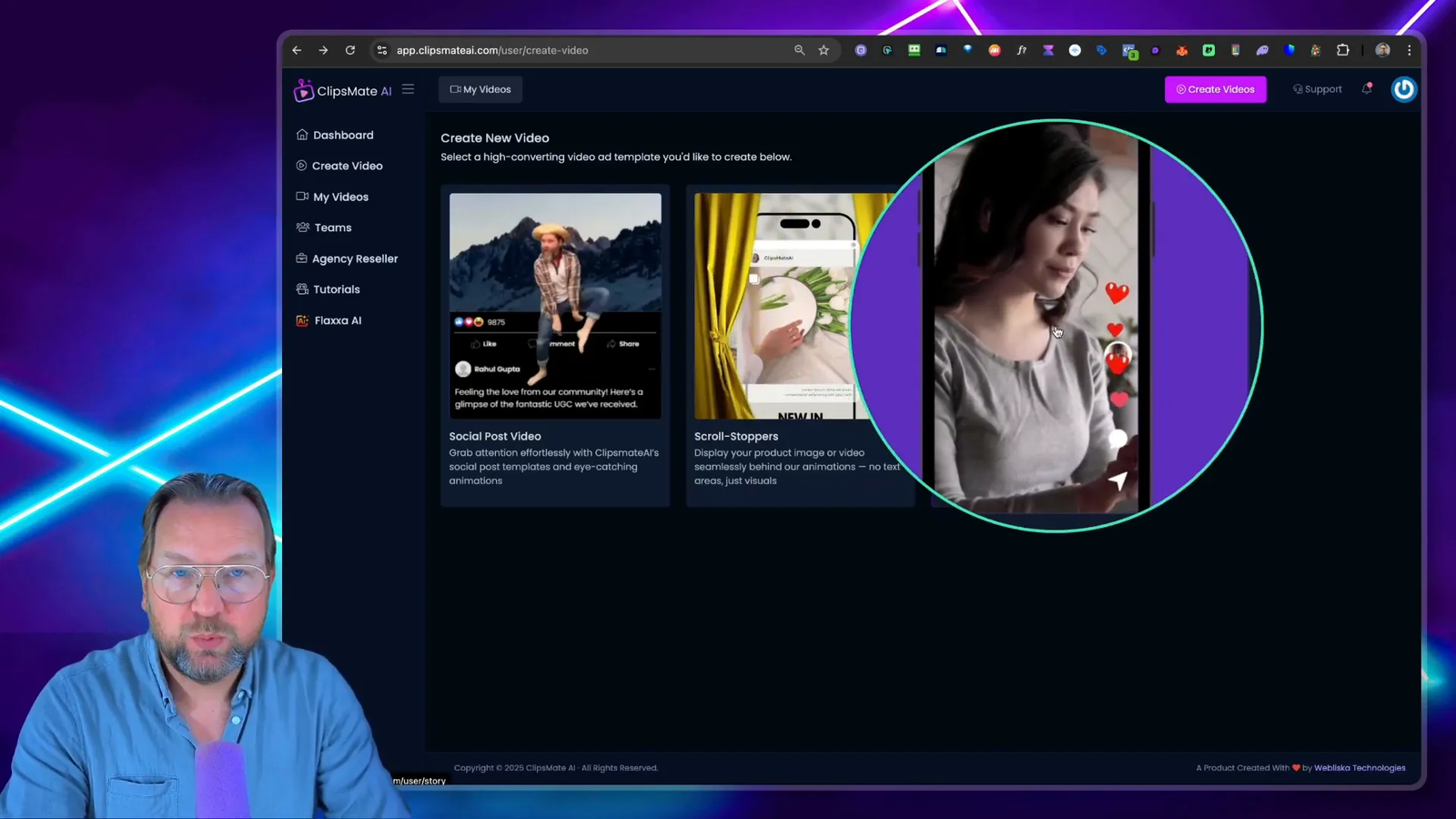Select the Social Post Video thumbnail

tap(555, 306)
